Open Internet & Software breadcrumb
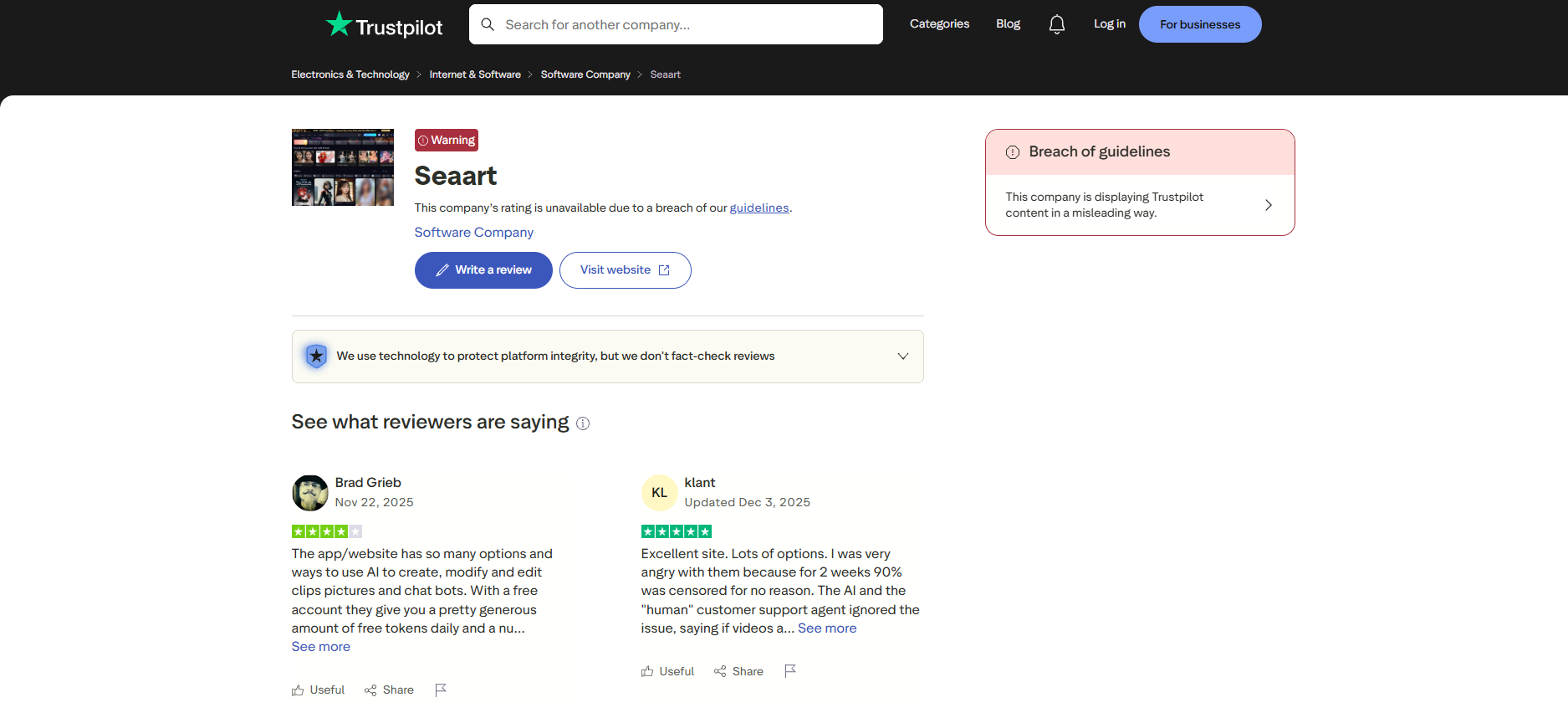Screen dimensions: 1568x718 pos(475,74)
